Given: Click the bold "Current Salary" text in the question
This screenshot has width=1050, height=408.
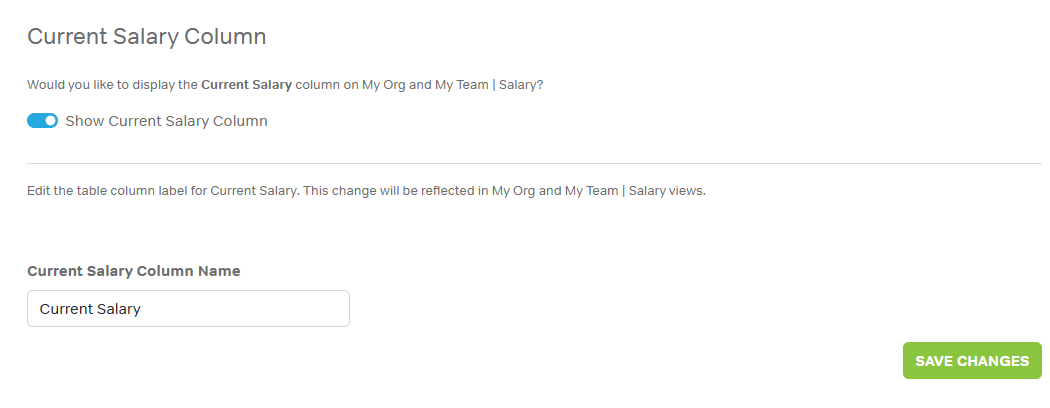Looking at the screenshot, I should click(246, 85).
